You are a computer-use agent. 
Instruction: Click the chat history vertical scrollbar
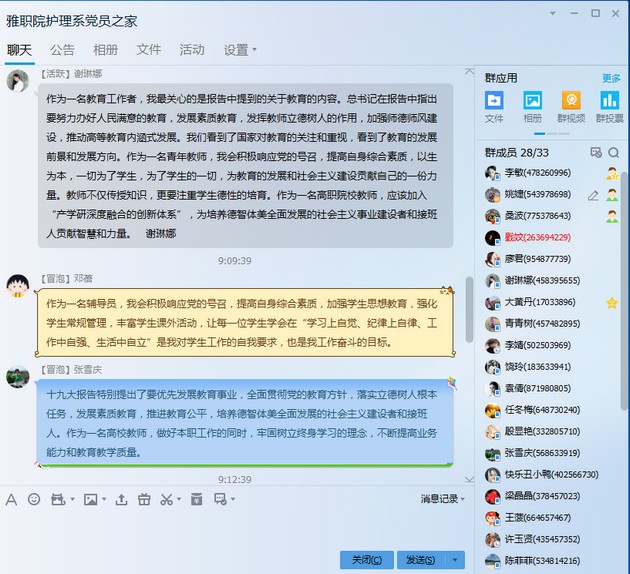pyautogui.click(x=469, y=300)
